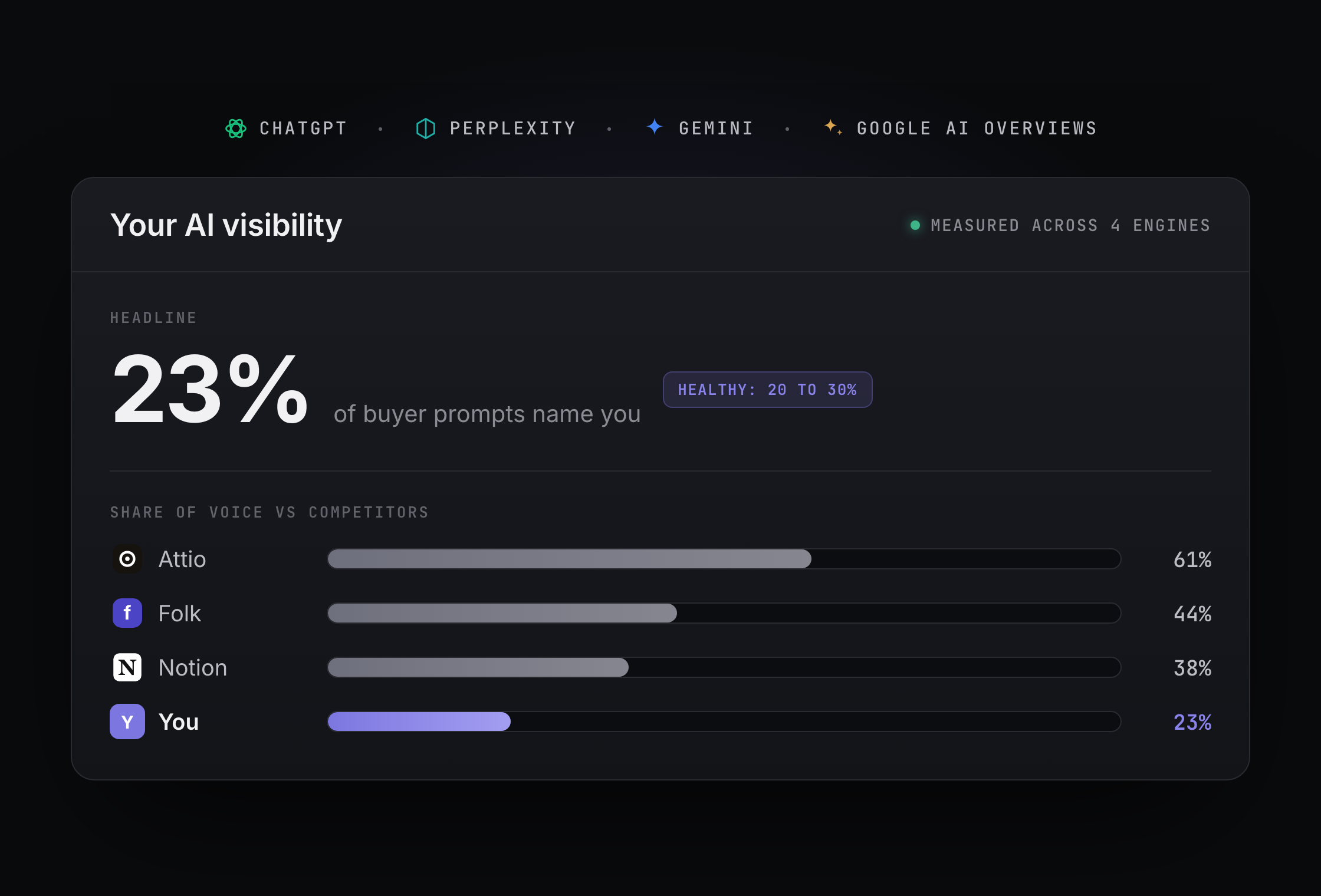Select the GOOGLE AI OVERVIEWS label
This screenshot has height=896, width=1321.
pos(977,129)
